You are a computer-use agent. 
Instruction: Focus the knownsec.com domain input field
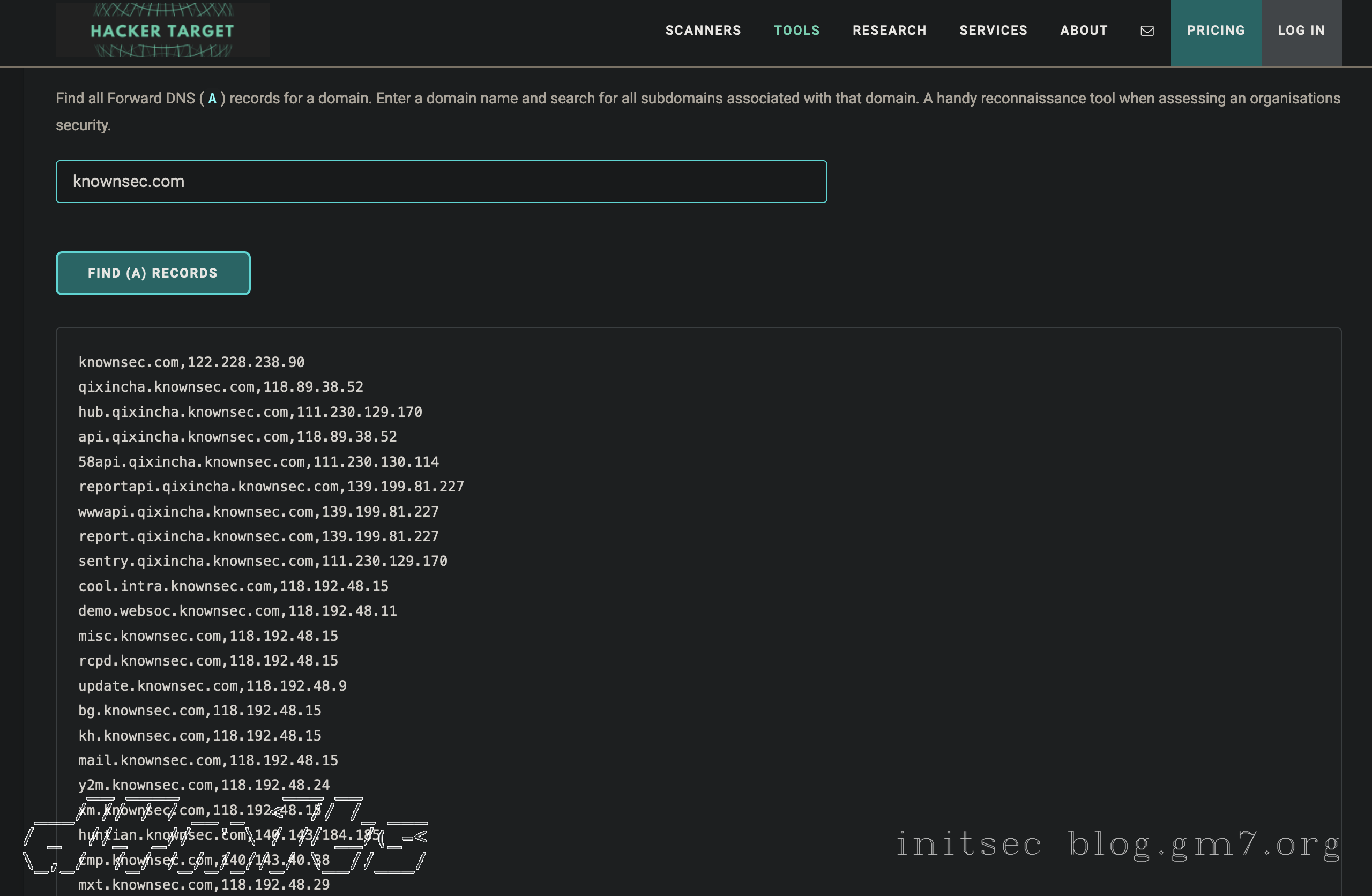(441, 182)
